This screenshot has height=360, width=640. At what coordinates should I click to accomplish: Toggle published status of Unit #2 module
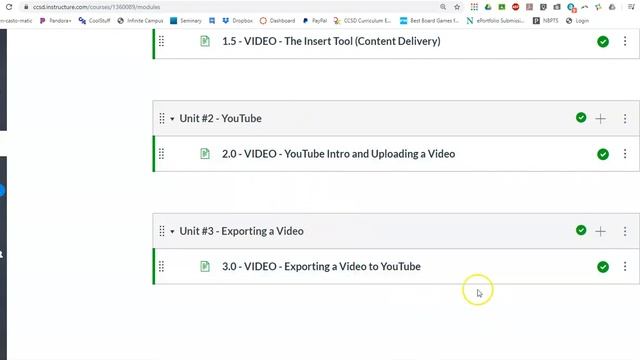point(581,118)
